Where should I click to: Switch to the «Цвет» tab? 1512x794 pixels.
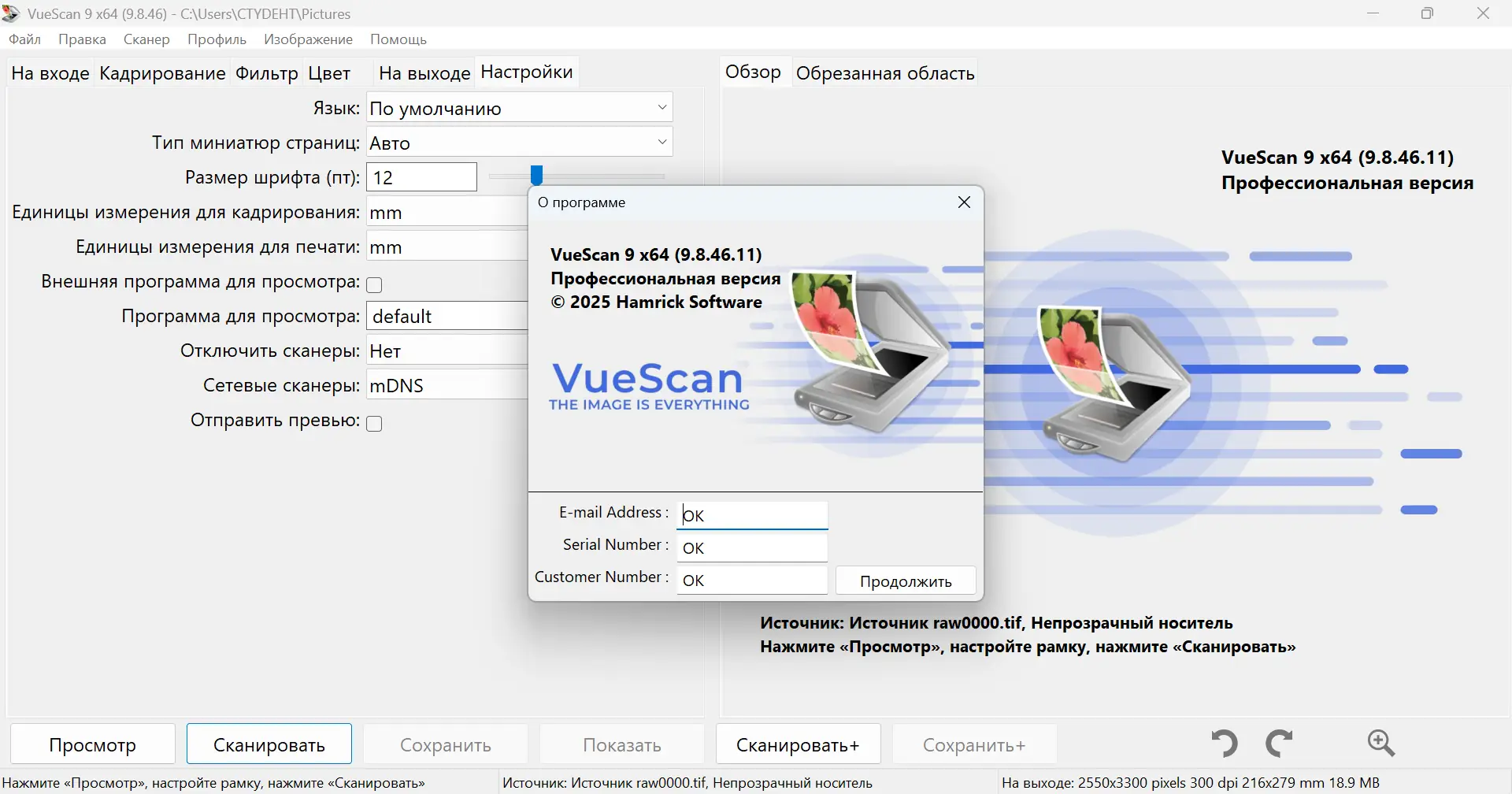click(x=328, y=72)
